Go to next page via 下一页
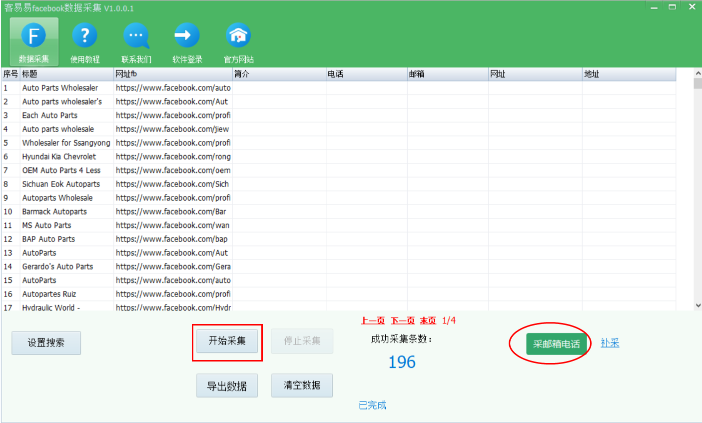This screenshot has width=702, height=423. coord(402,320)
